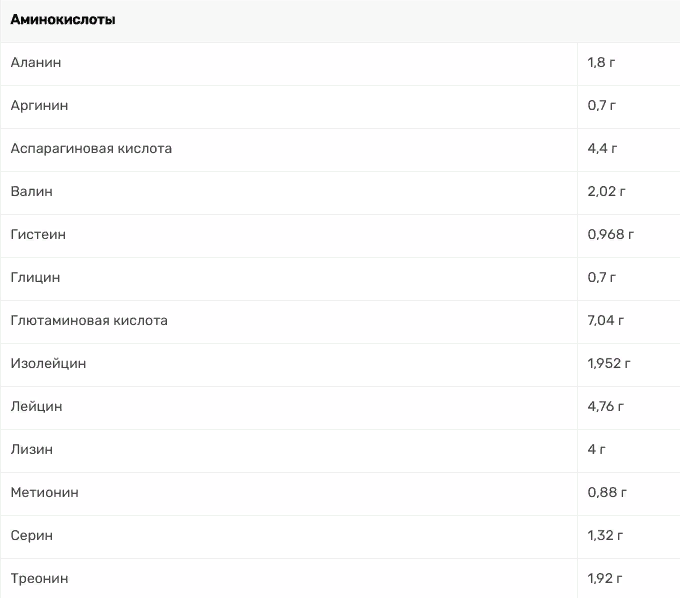Click the Аргинин row label
The image size is (680, 598).
pos(39,105)
